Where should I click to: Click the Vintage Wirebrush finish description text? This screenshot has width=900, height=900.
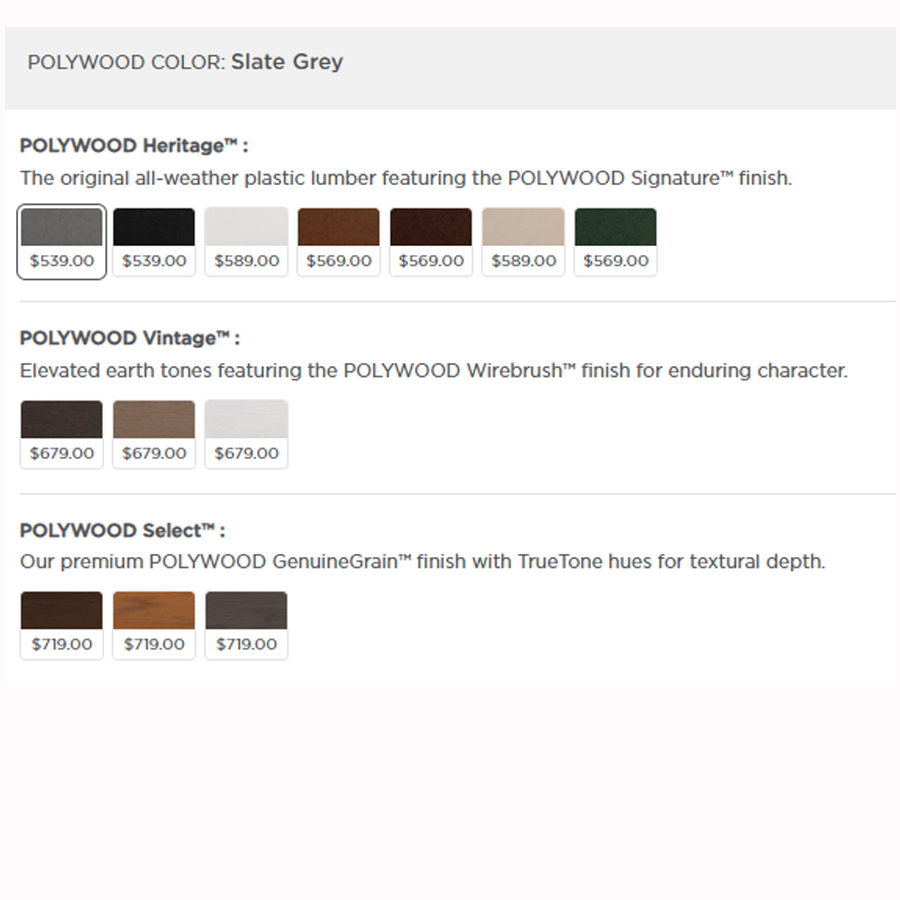tap(433, 371)
